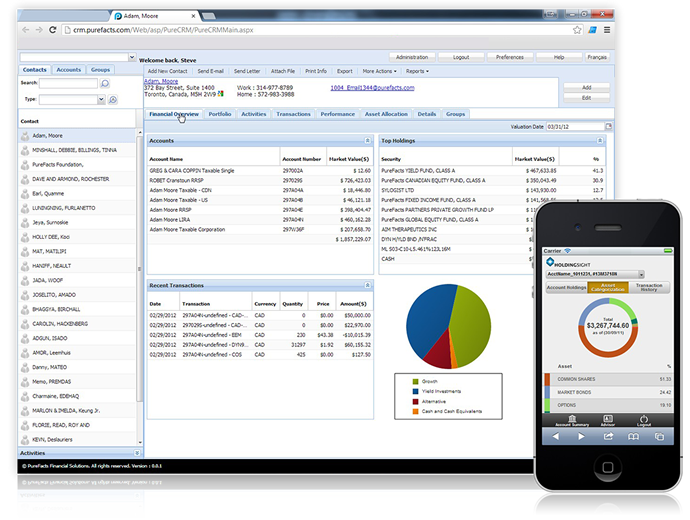Click the Logout button in header

coord(461,57)
